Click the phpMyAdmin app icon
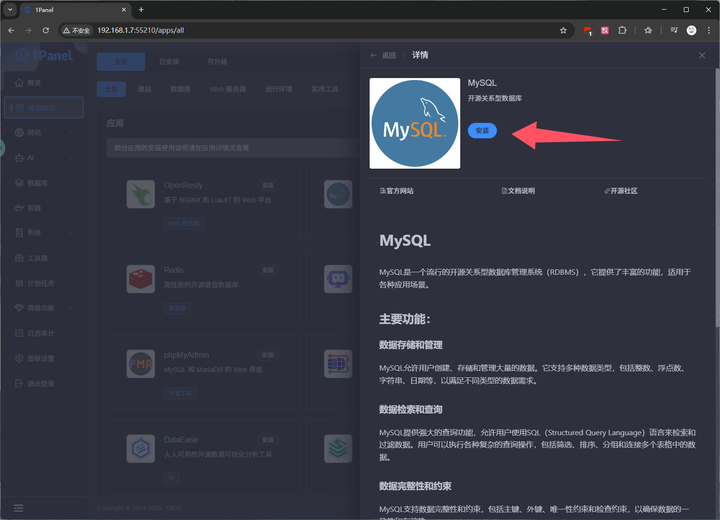 pos(141,364)
